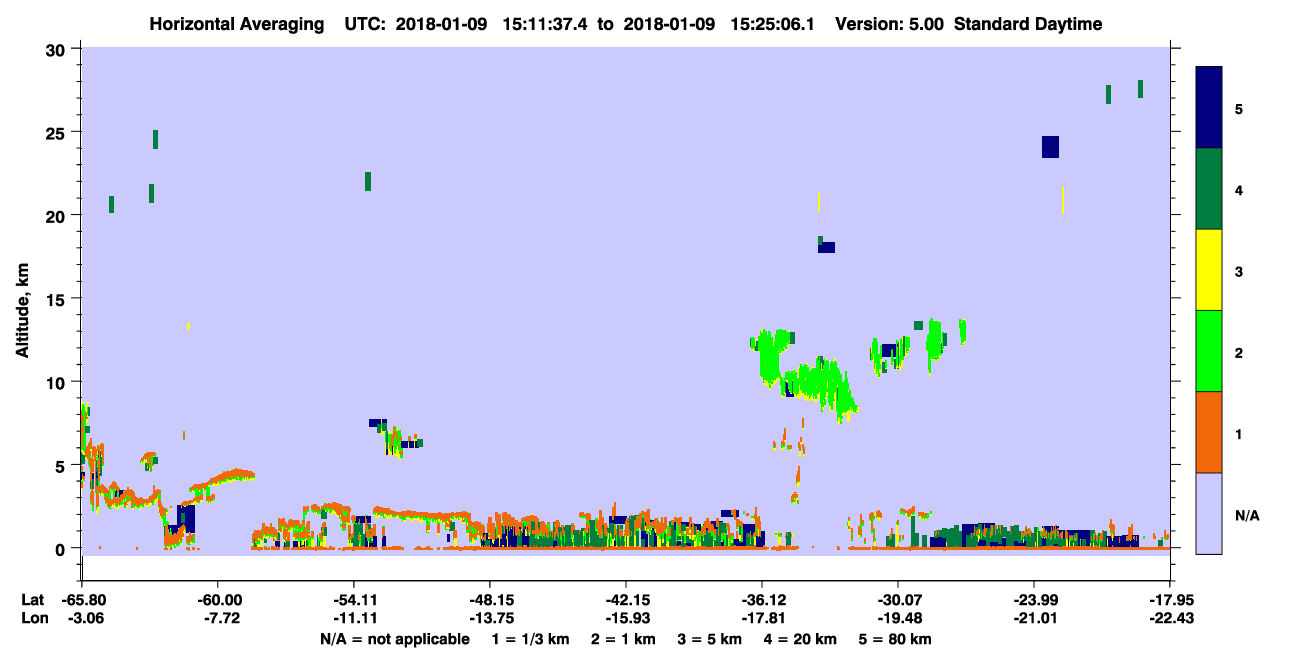This screenshot has width=1300, height=667.
Task: Click longitude value '-13.75'
Action: 490,618
